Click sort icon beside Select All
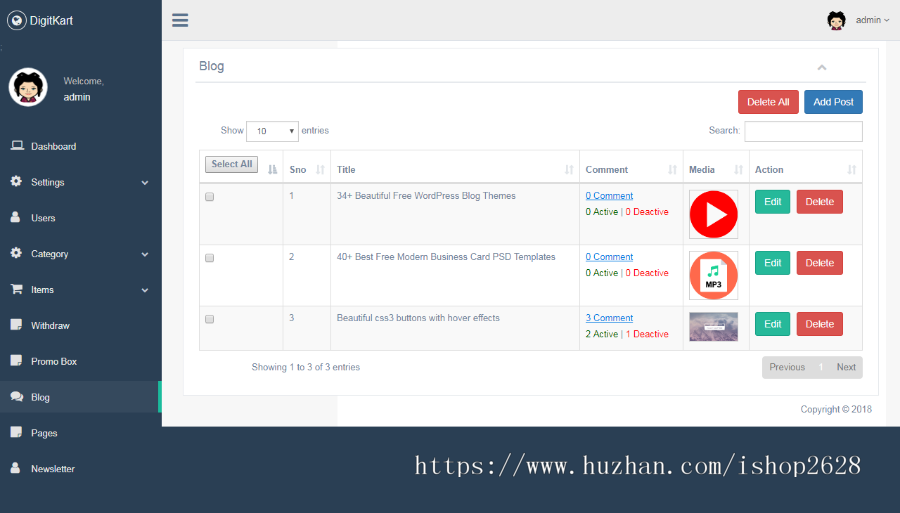 pyautogui.click(x=273, y=170)
